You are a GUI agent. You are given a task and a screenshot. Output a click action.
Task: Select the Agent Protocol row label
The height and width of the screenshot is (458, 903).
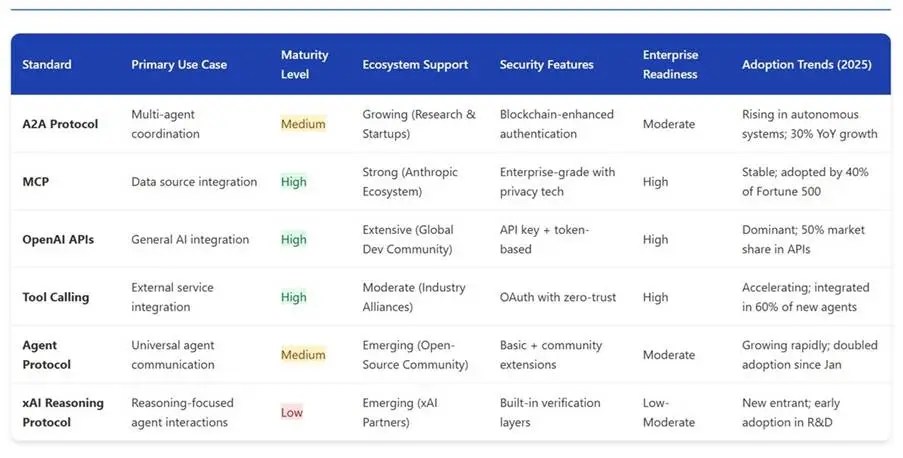click(47, 355)
